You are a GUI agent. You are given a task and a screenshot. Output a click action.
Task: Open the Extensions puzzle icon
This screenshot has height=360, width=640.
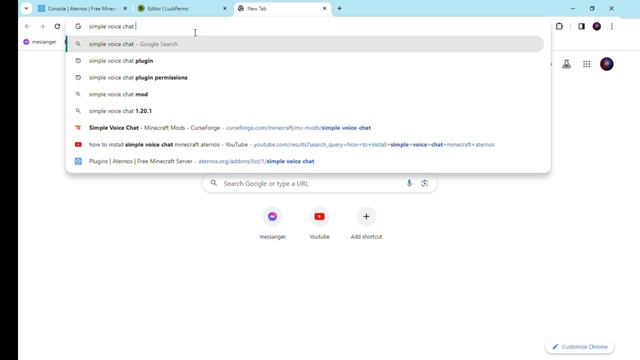click(x=559, y=26)
